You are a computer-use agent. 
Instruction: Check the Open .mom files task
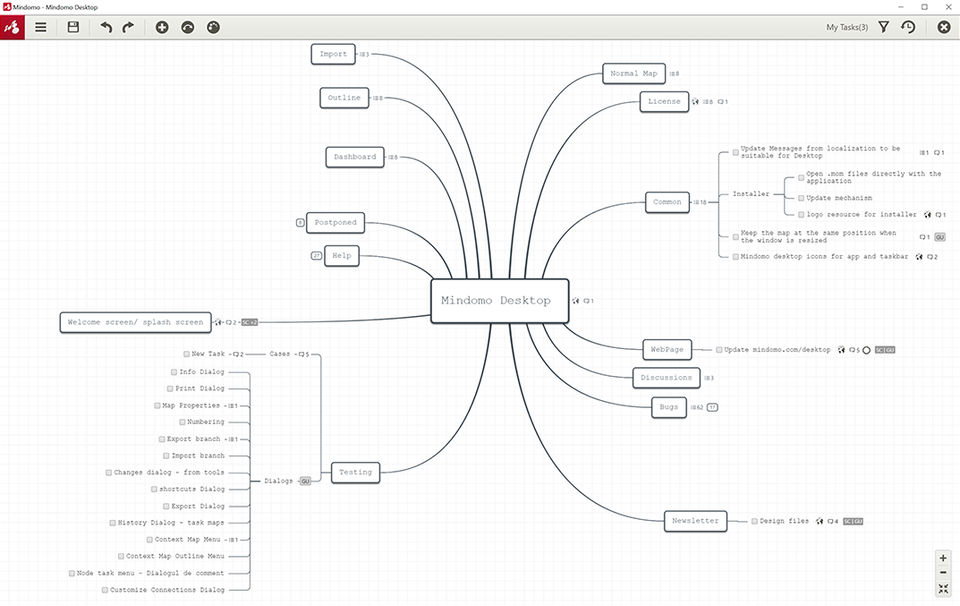coord(801,178)
